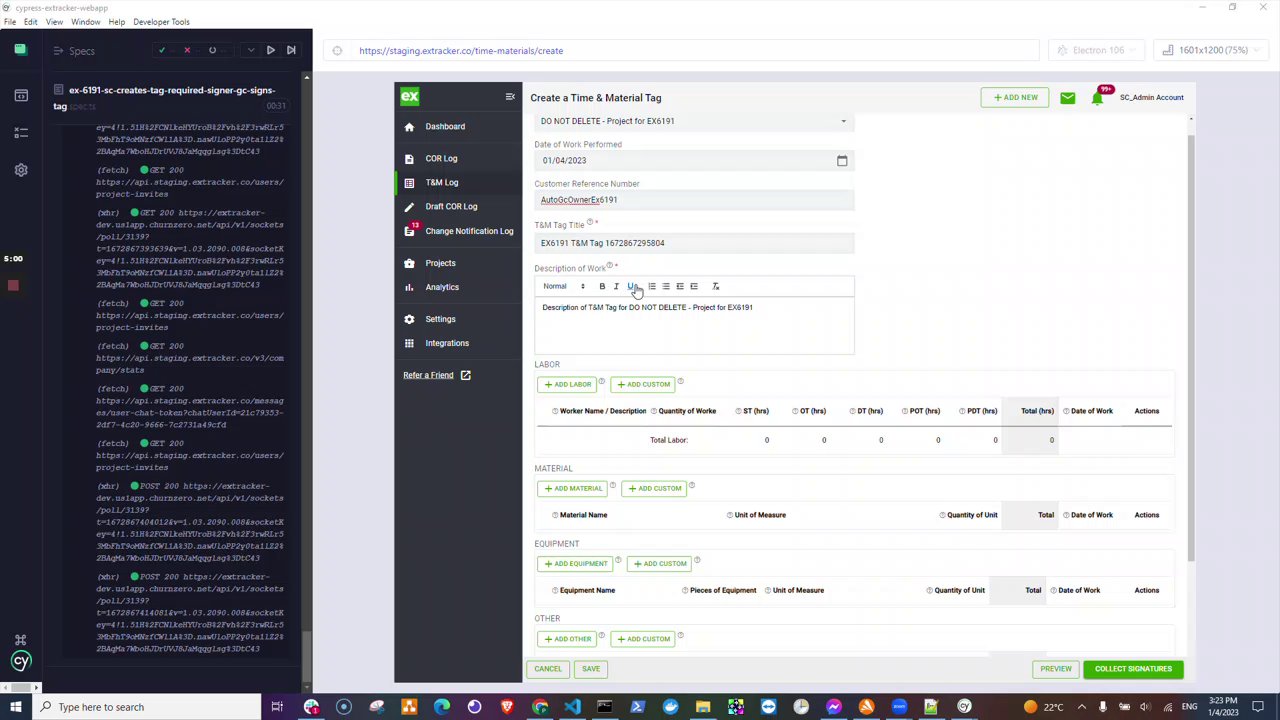
Task: Click the CANCEL button
Action: coord(548,669)
